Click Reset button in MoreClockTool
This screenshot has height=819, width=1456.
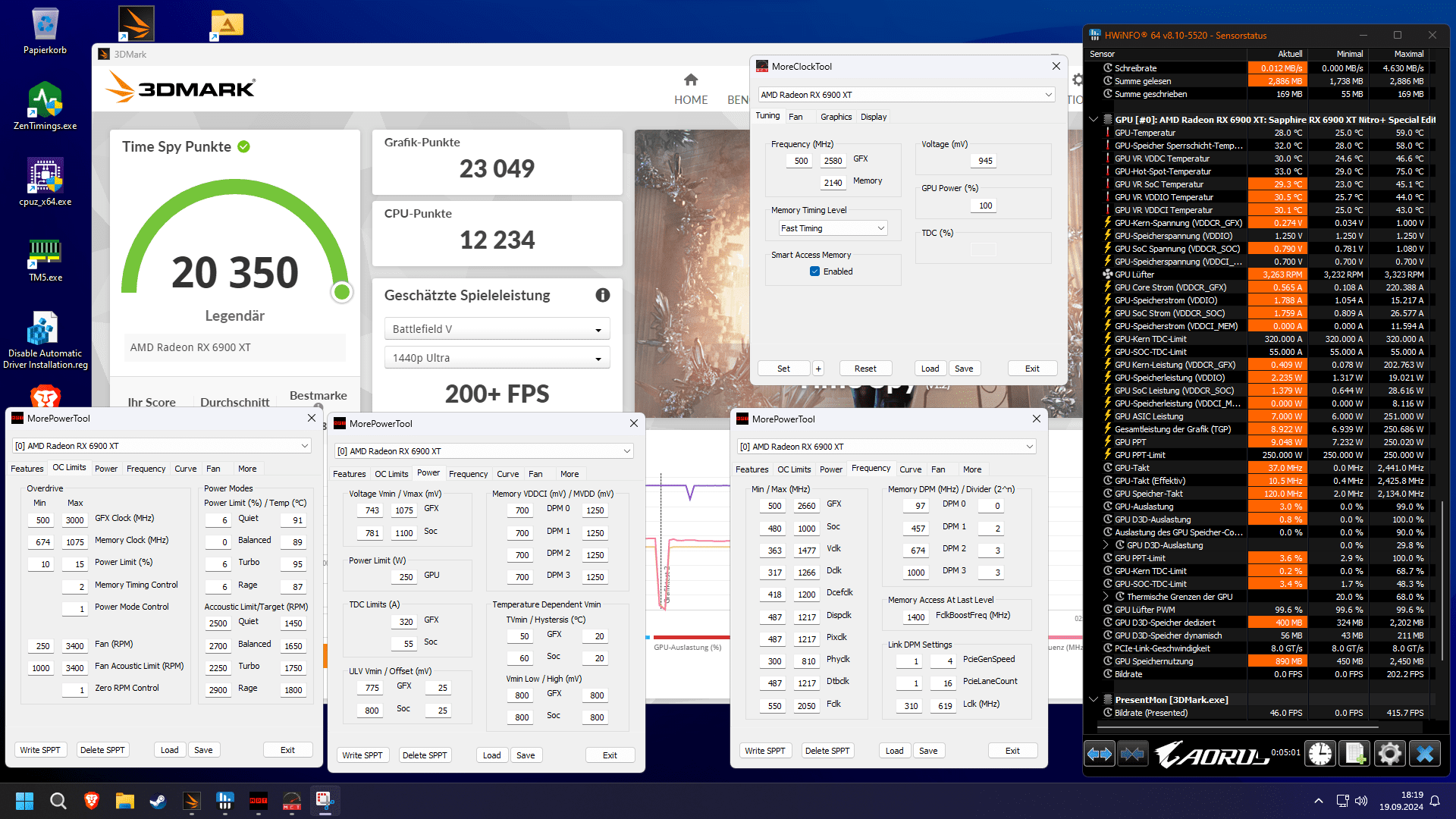click(x=865, y=369)
